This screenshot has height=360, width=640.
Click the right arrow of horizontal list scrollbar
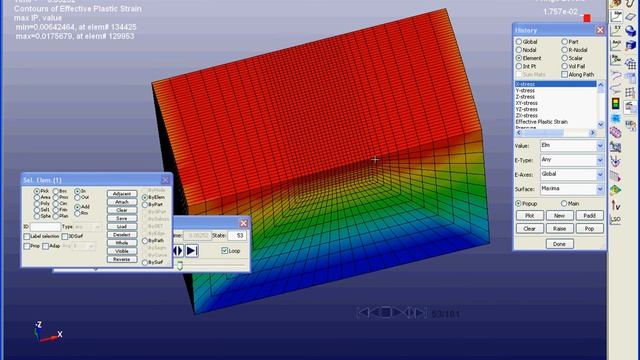(x=592, y=133)
